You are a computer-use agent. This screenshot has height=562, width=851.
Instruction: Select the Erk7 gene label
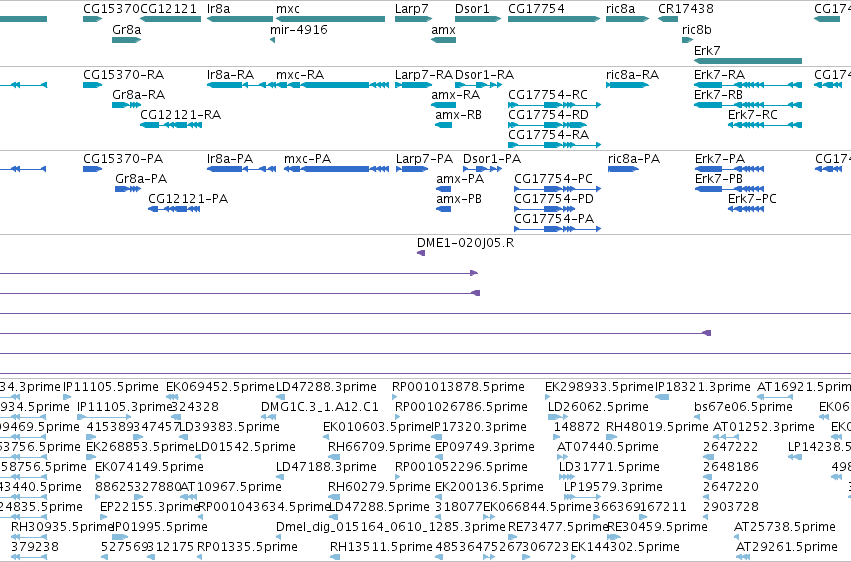pos(707,50)
